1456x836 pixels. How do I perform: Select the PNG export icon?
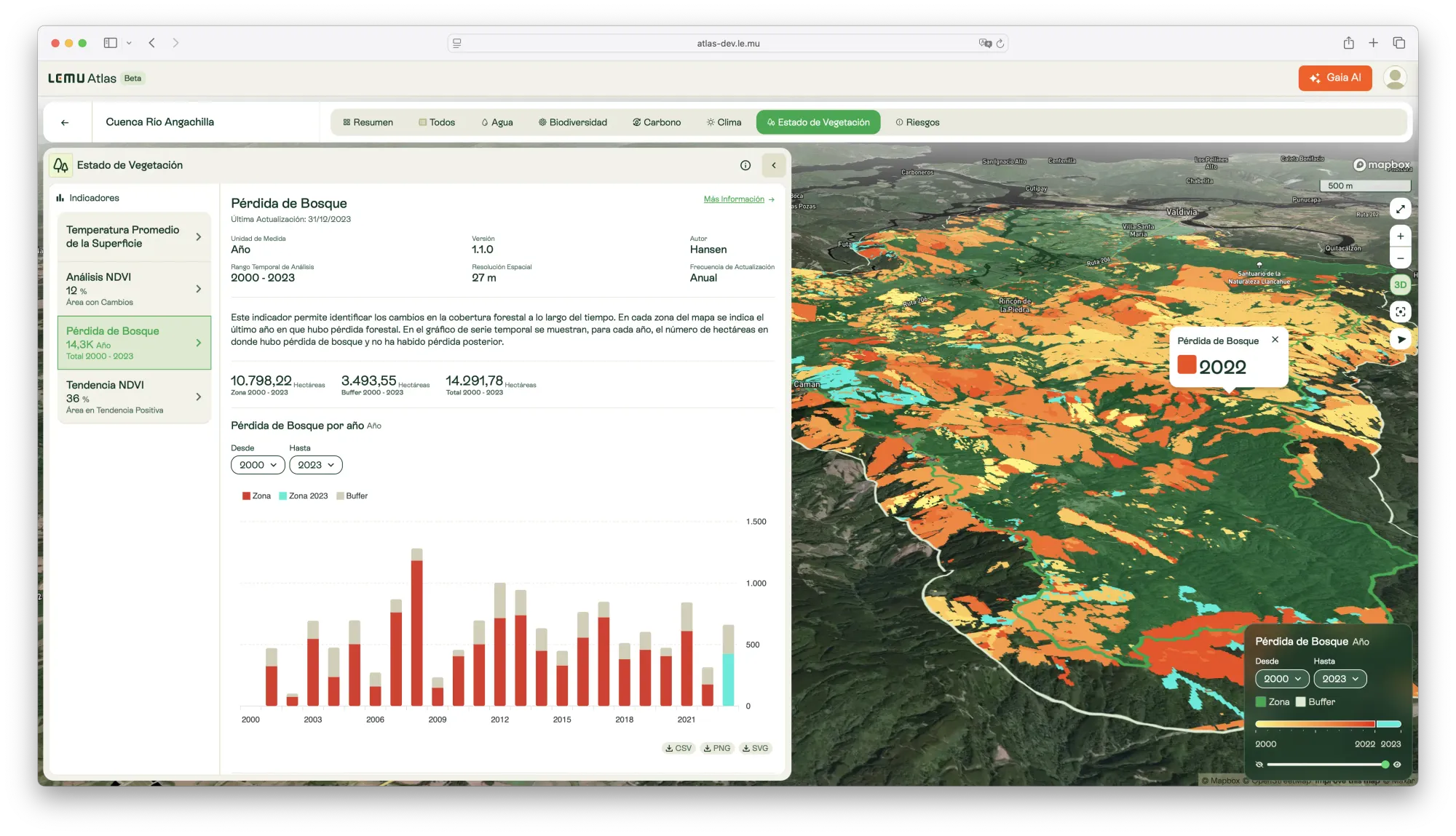717,747
